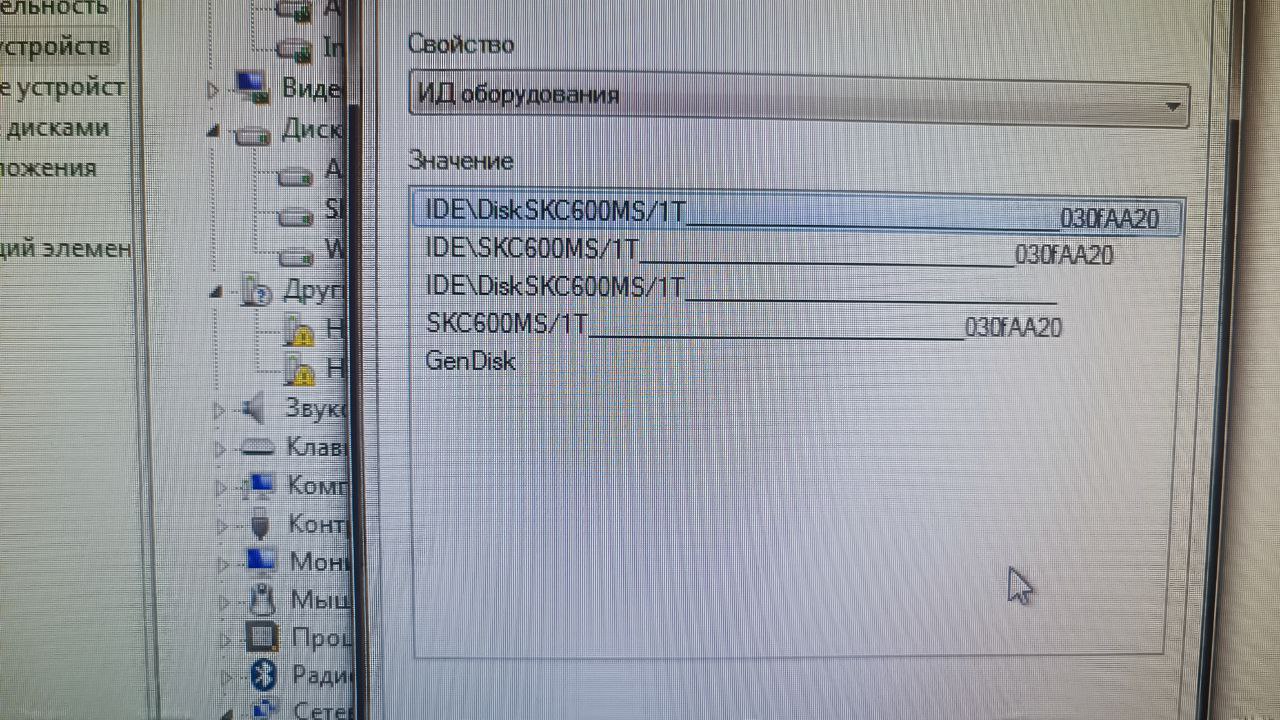
Task: Expand the 'Проц...' processors node
Action: coord(223,639)
